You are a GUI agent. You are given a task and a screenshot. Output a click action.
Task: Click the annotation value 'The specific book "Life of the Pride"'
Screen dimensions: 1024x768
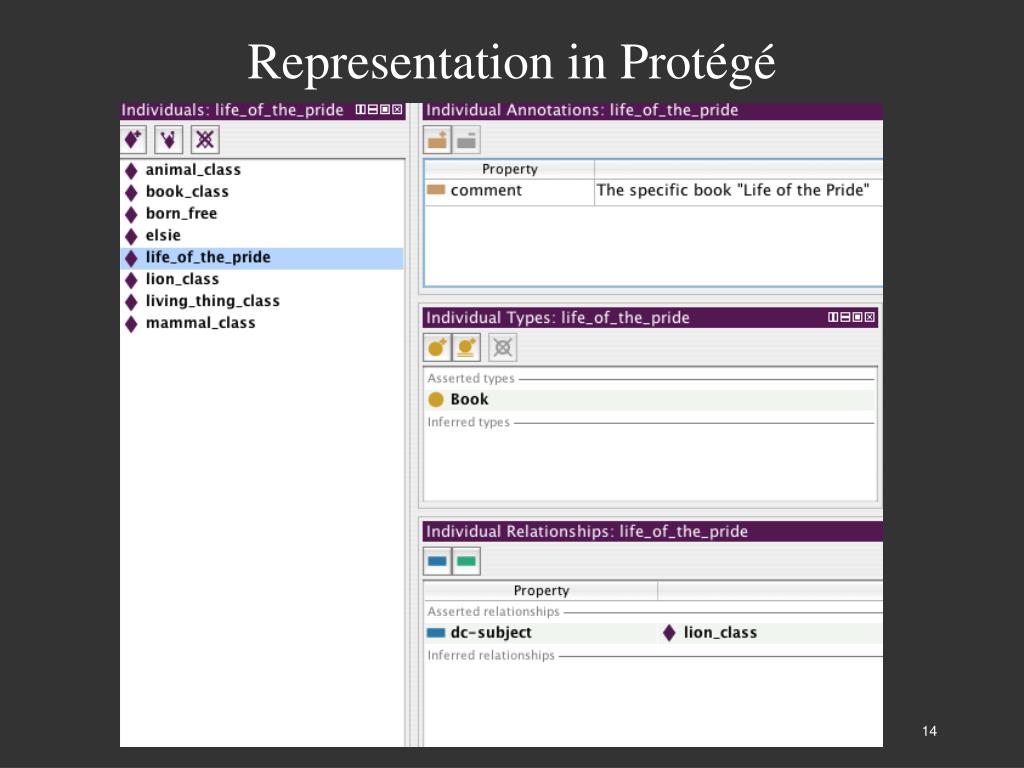733,190
